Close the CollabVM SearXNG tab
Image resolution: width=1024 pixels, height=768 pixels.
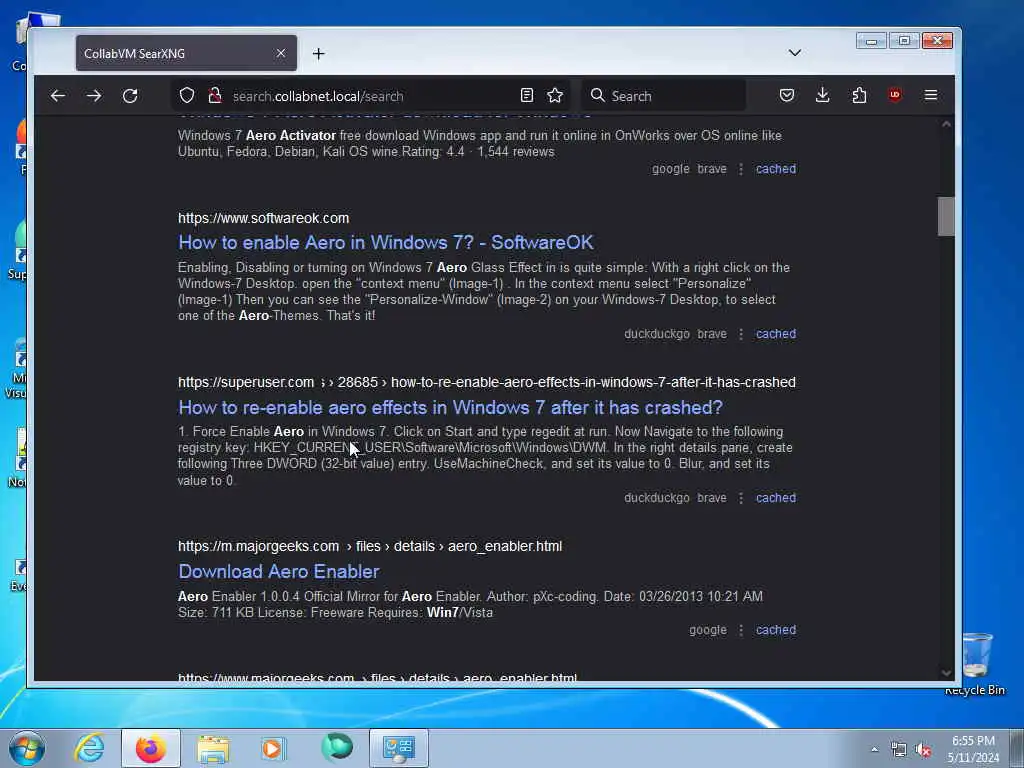pyautogui.click(x=281, y=53)
